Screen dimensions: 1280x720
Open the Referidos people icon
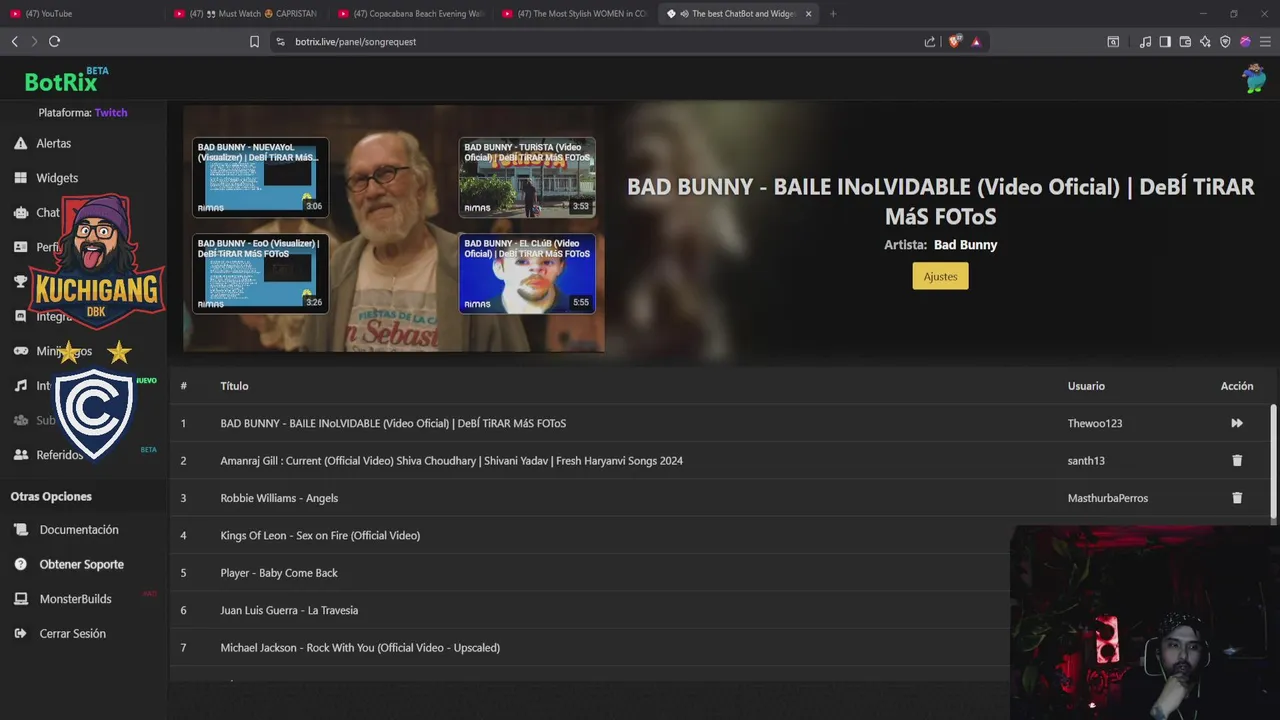[x=20, y=455]
